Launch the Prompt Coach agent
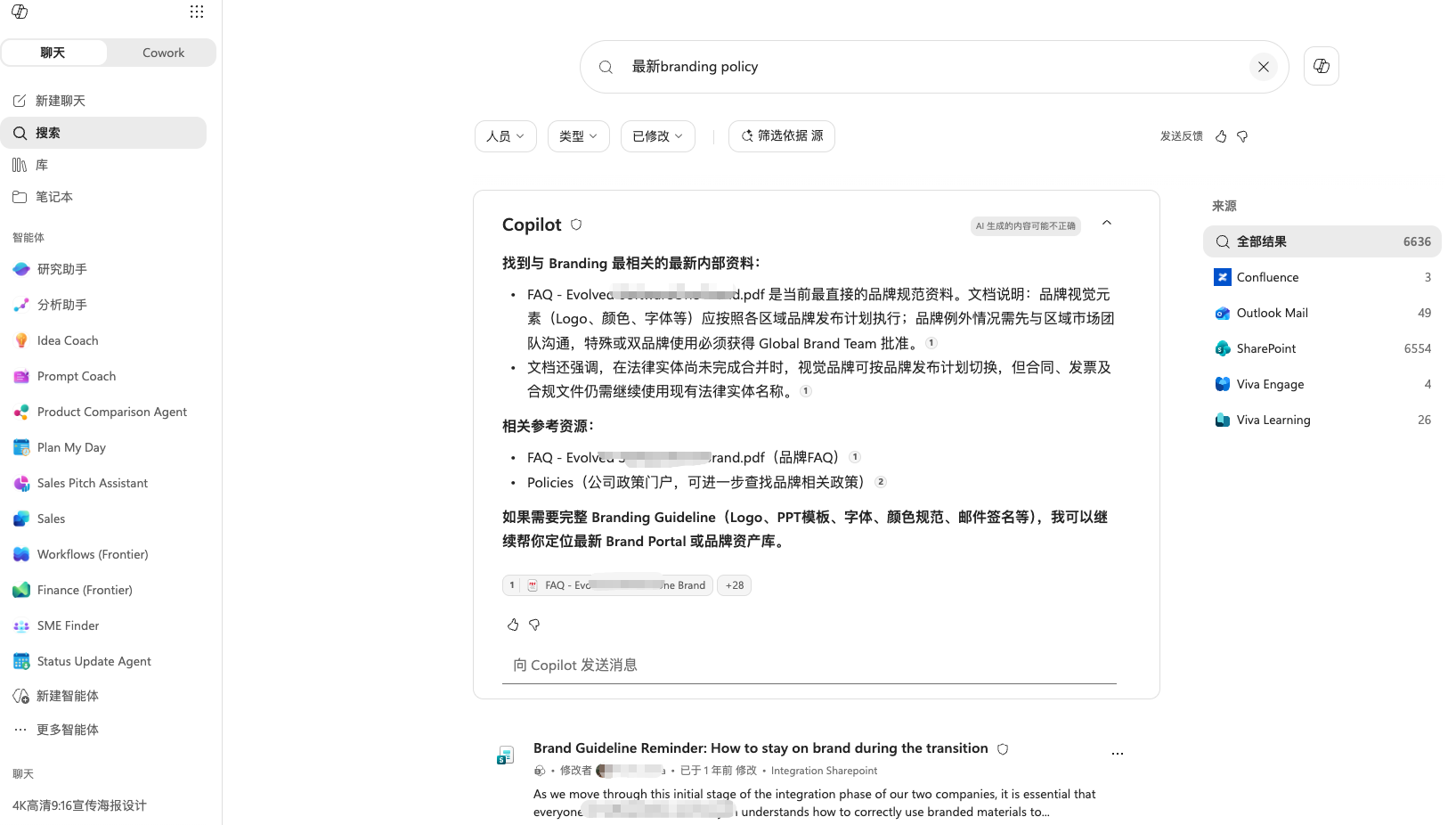The width and height of the screenshot is (1456, 825). pyautogui.click(x=103, y=376)
